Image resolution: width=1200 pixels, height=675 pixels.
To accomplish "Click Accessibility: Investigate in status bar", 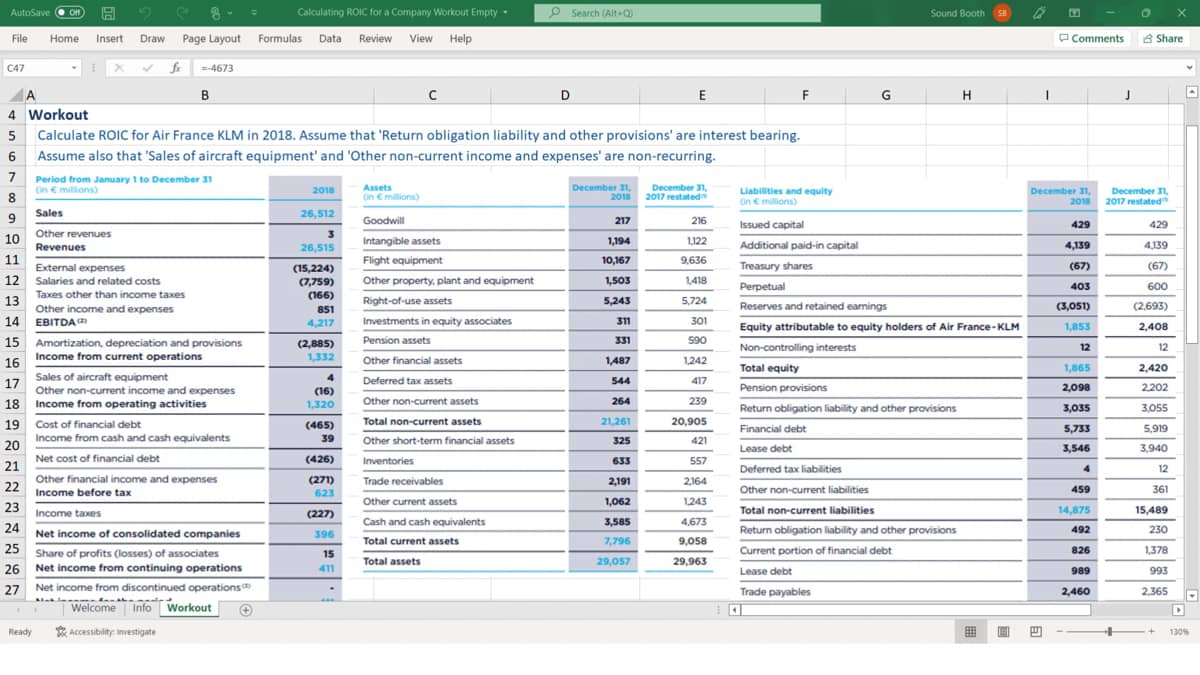I will click(106, 632).
